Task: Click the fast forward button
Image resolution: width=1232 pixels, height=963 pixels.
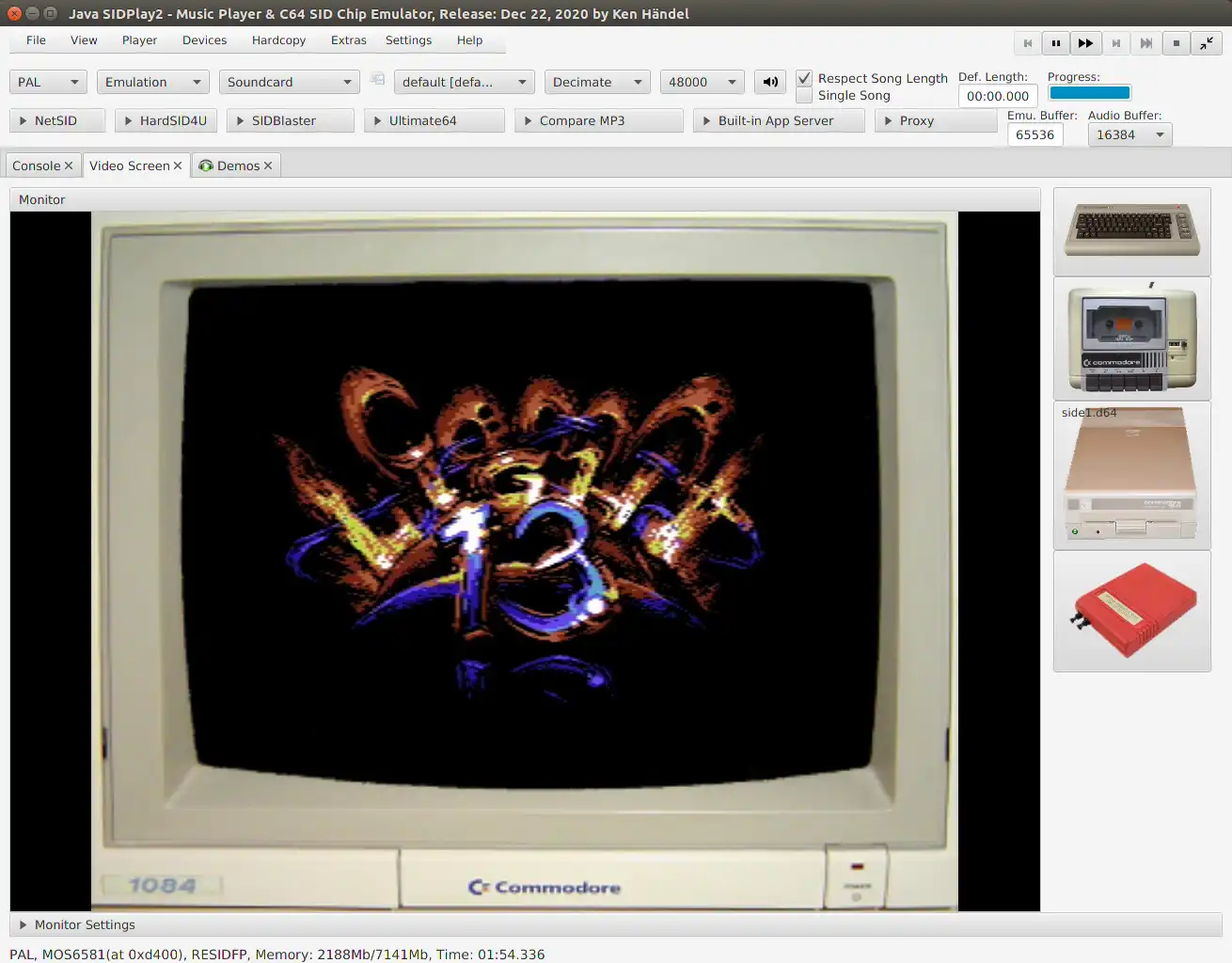Action: pyautogui.click(x=1085, y=43)
